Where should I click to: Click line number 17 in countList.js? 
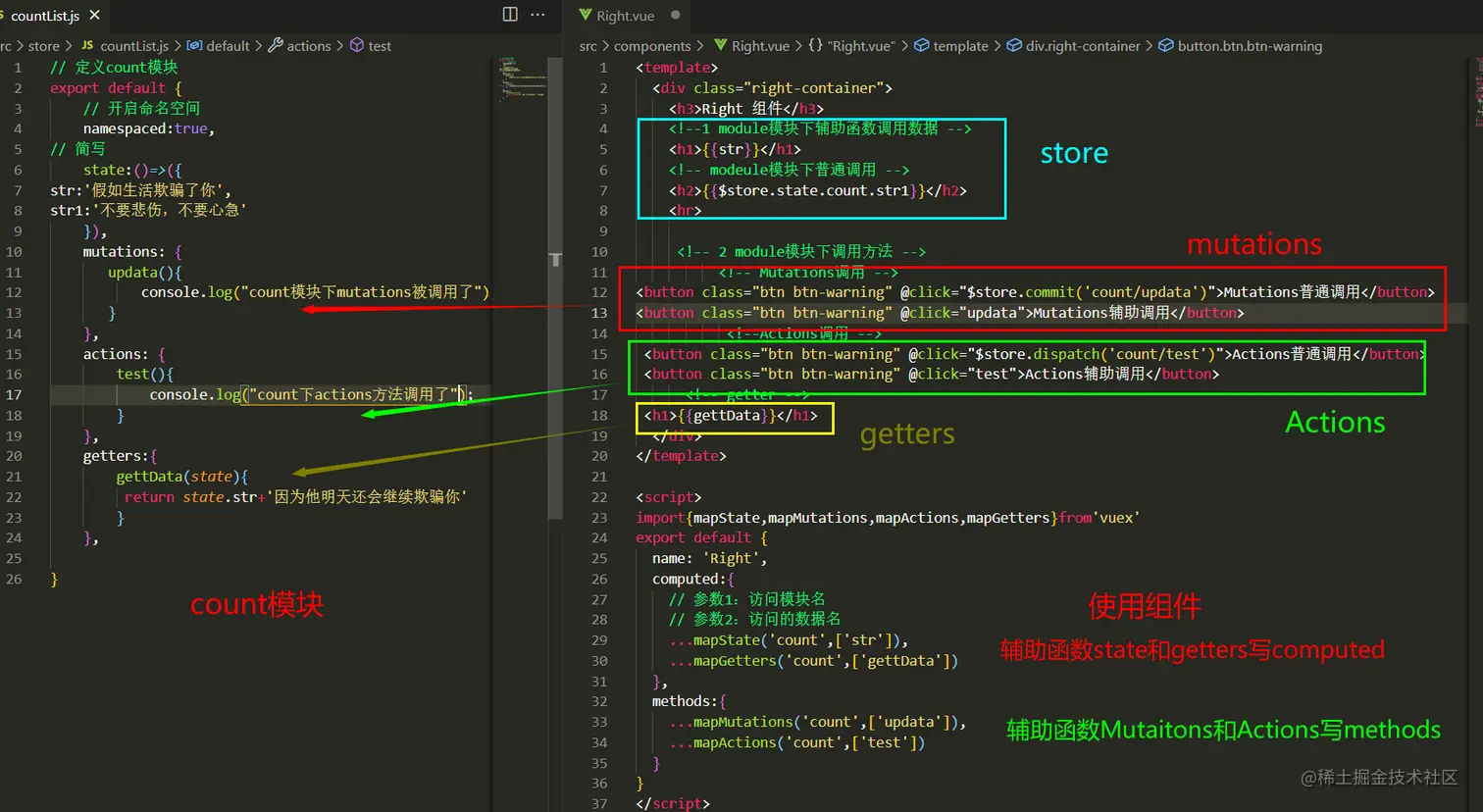14,394
